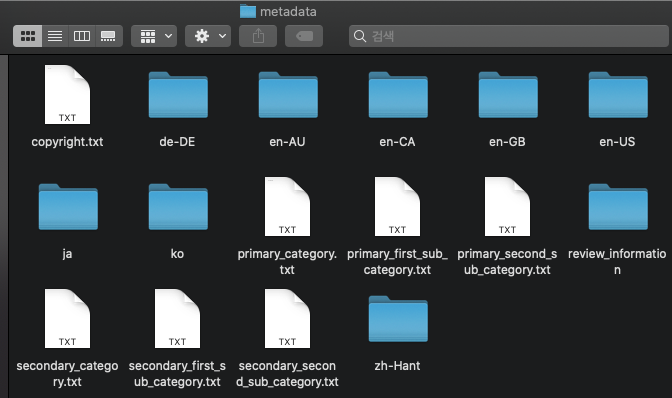Click the primary_second_sub_category.txt name label
Image resolution: width=672 pixels, height=398 pixels.
[x=507, y=262]
